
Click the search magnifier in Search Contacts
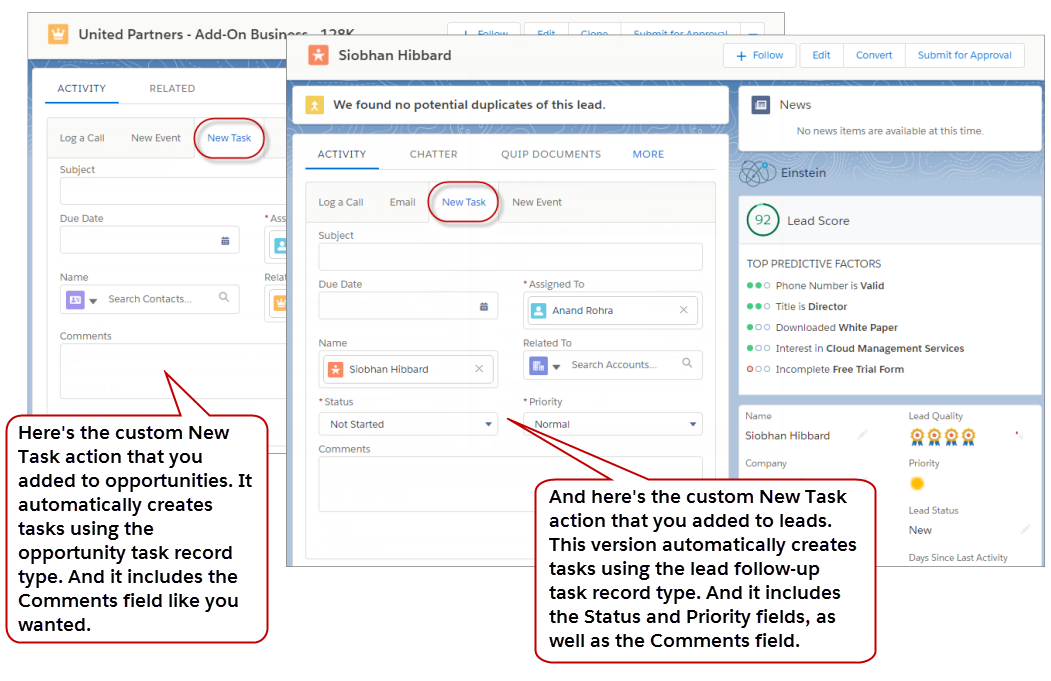coord(224,298)
